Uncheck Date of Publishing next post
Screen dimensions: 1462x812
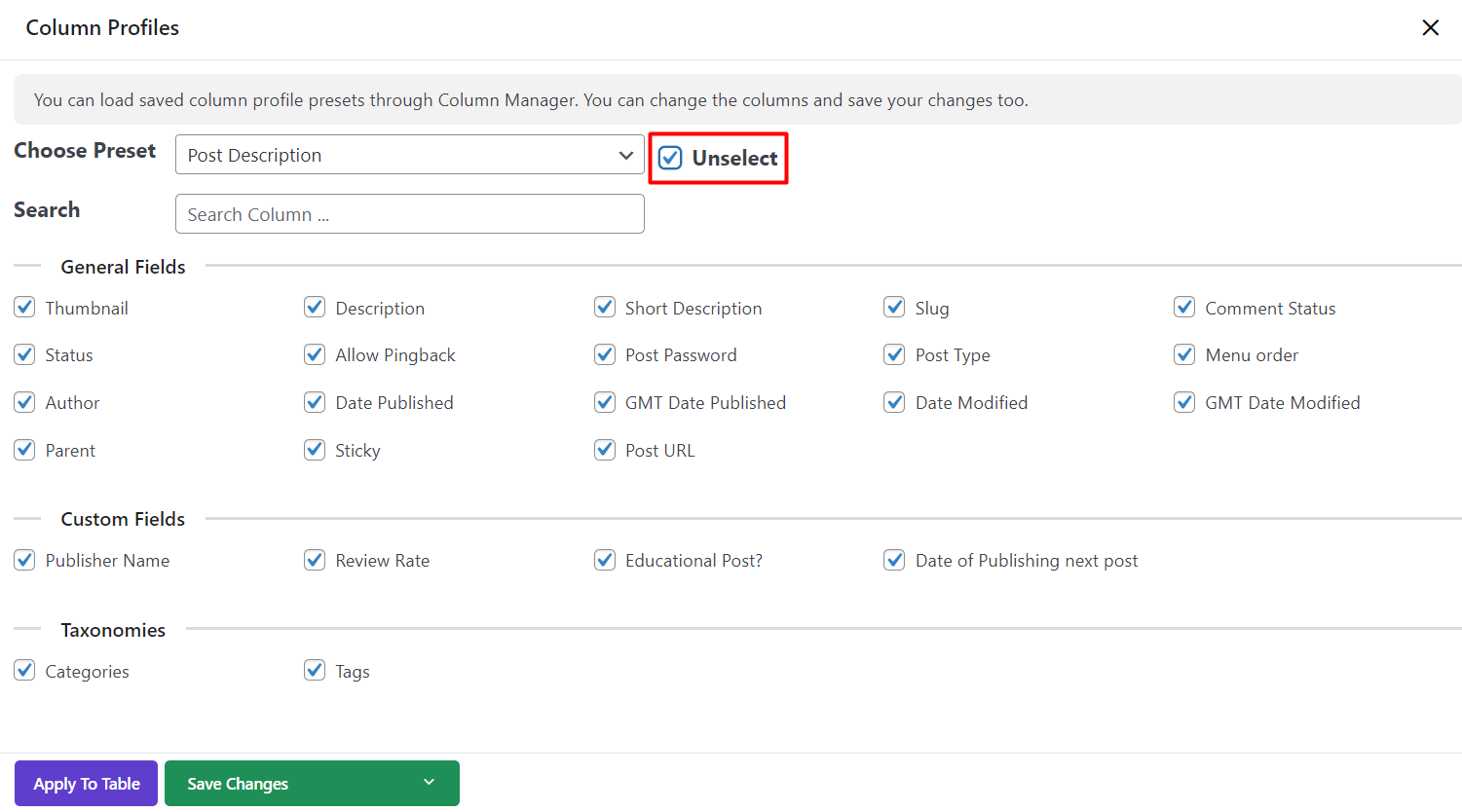894,560
